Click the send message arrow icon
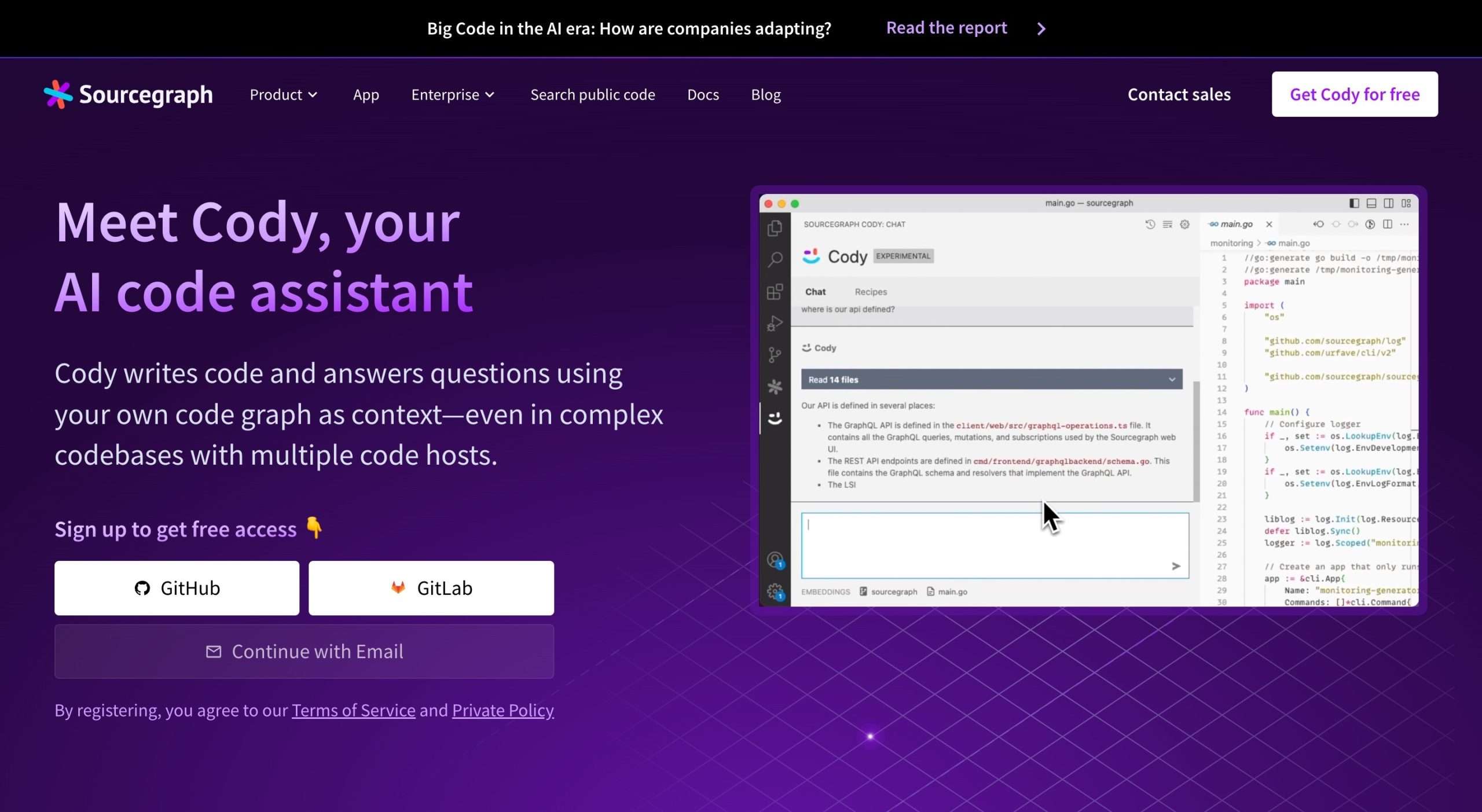The width and height of the screenshot is (1482, 812). (1176, 566)
